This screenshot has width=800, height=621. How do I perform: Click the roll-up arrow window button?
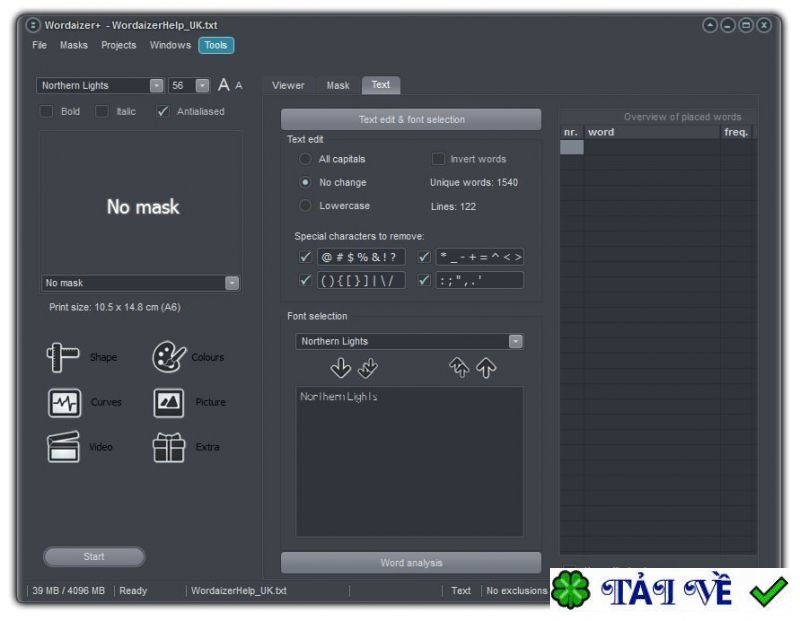pos(710,25)
